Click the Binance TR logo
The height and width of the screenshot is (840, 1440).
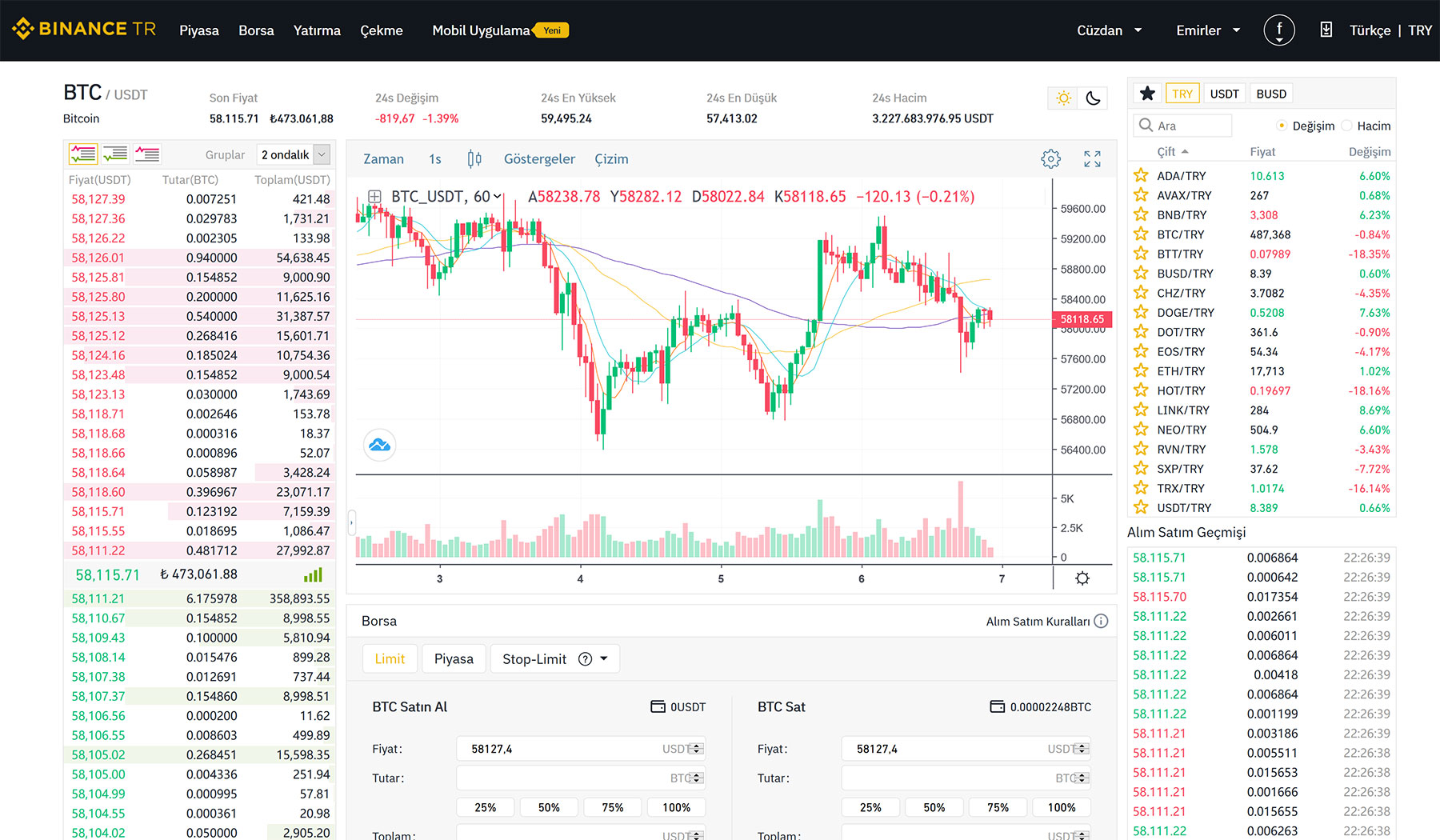coord(84,30)
